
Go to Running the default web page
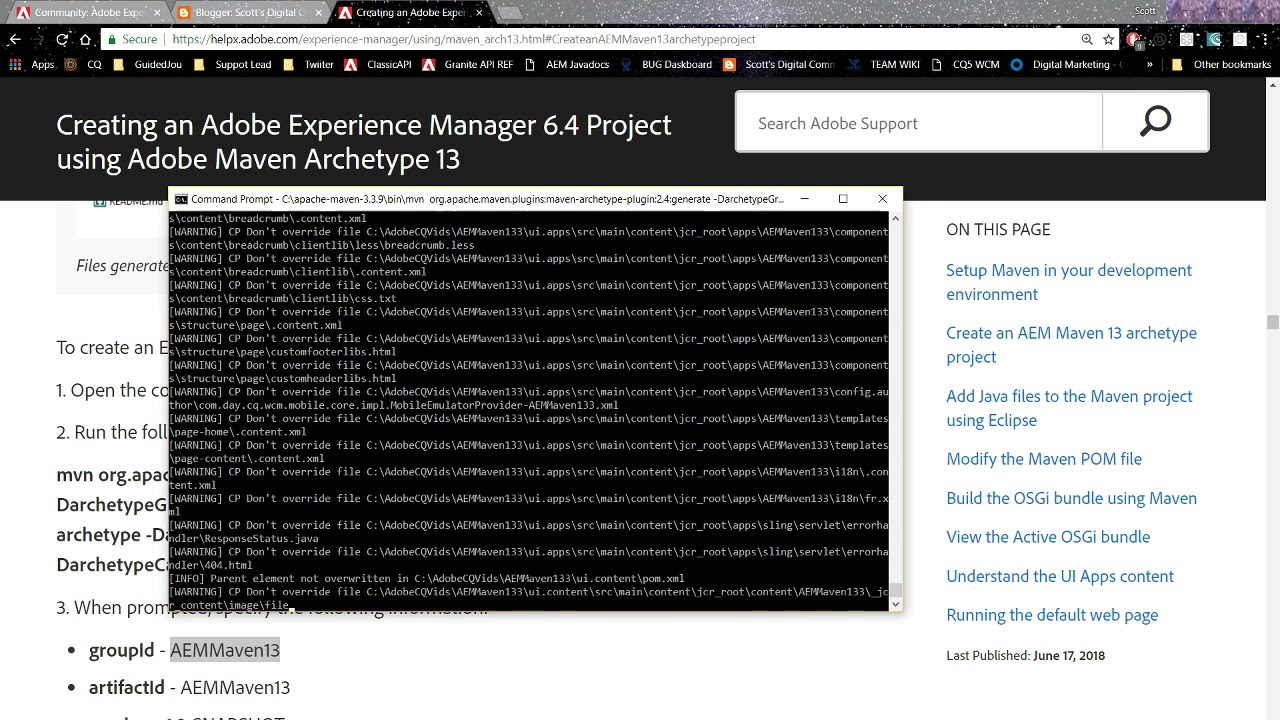[1052, 615]
